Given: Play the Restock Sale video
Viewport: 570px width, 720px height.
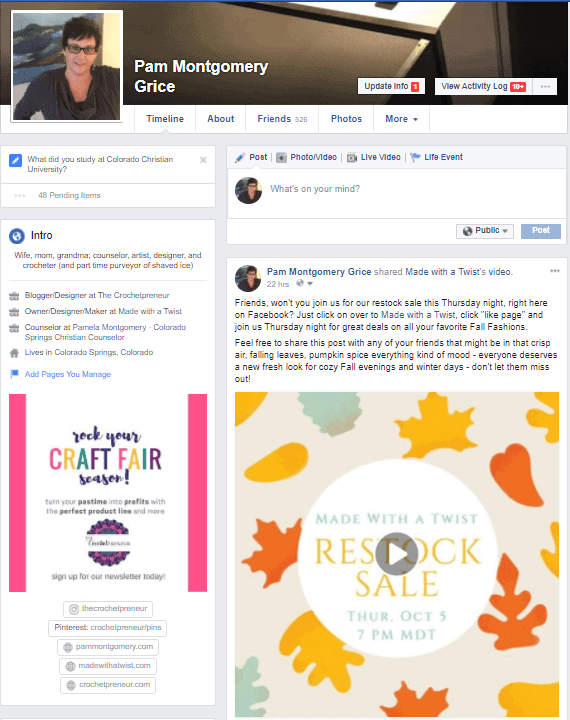Looking at the screenshot, I should [x=397, y=554].
